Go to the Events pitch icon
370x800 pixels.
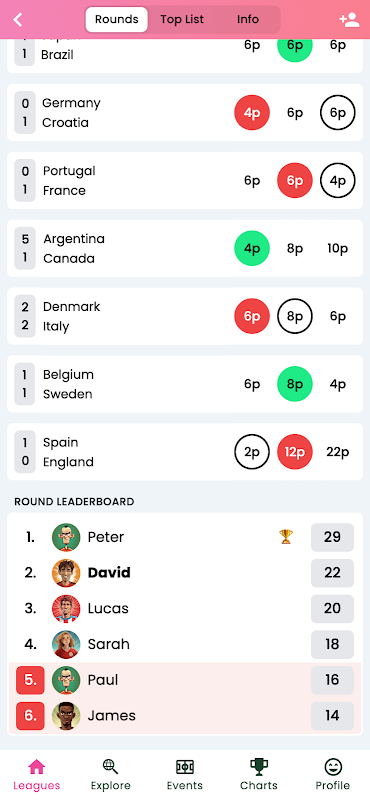click(185, 767)
